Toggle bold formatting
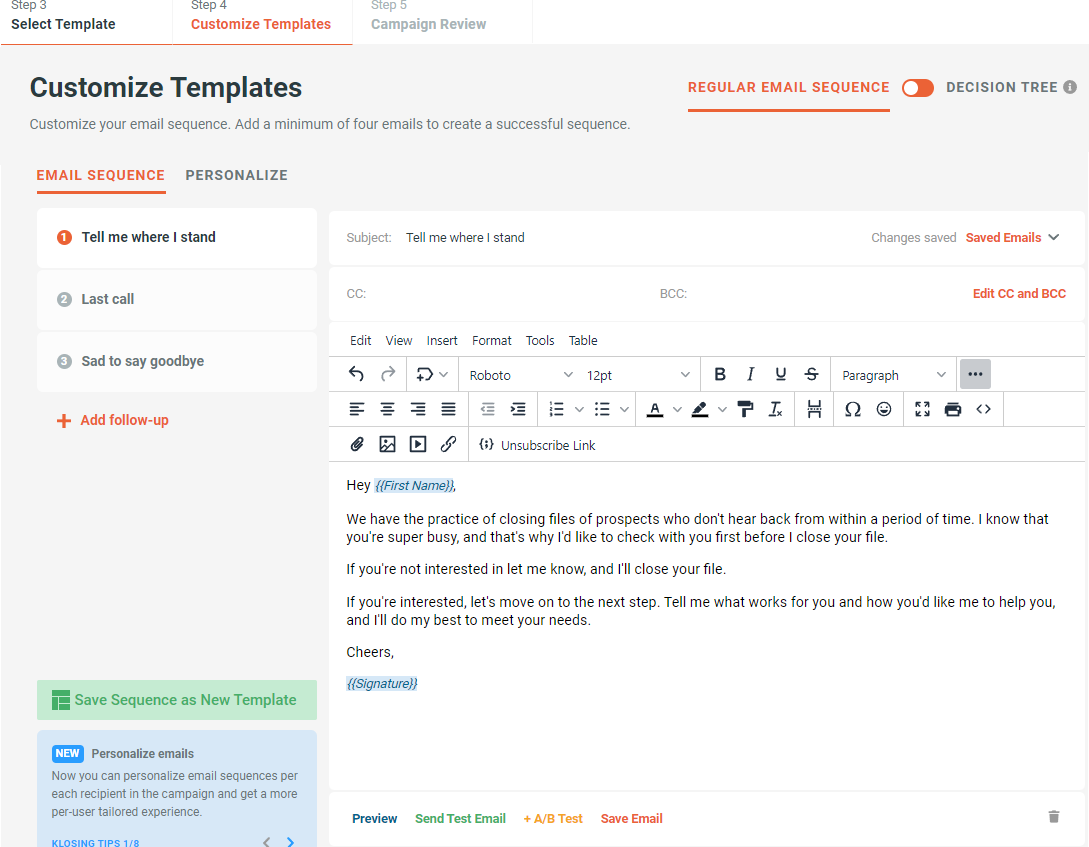 [x=720, y=375]
